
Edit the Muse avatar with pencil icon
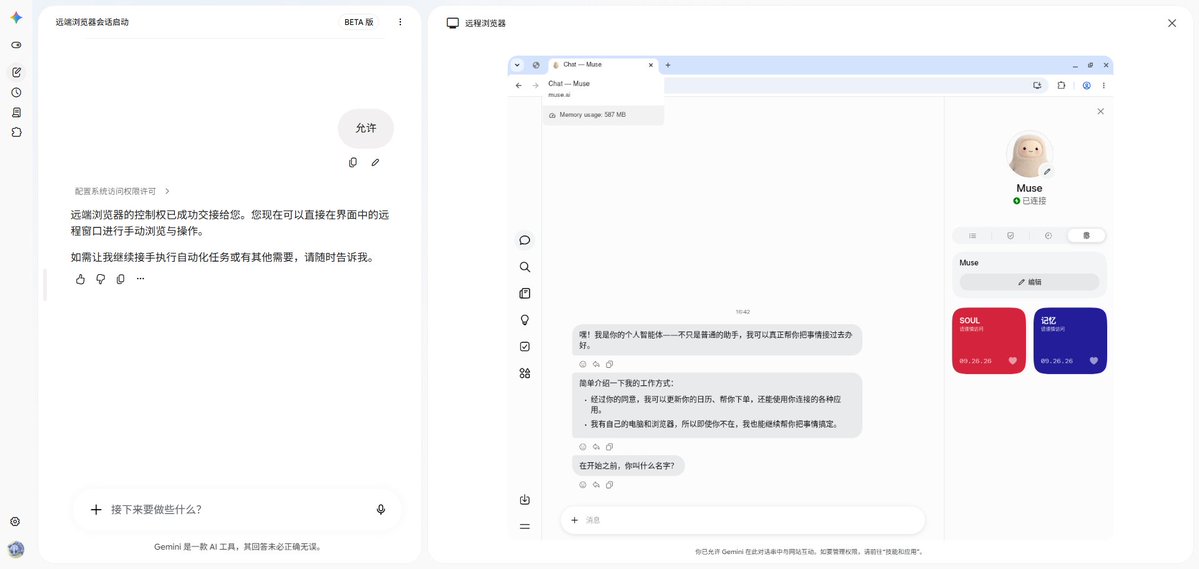pos(1047,171)
